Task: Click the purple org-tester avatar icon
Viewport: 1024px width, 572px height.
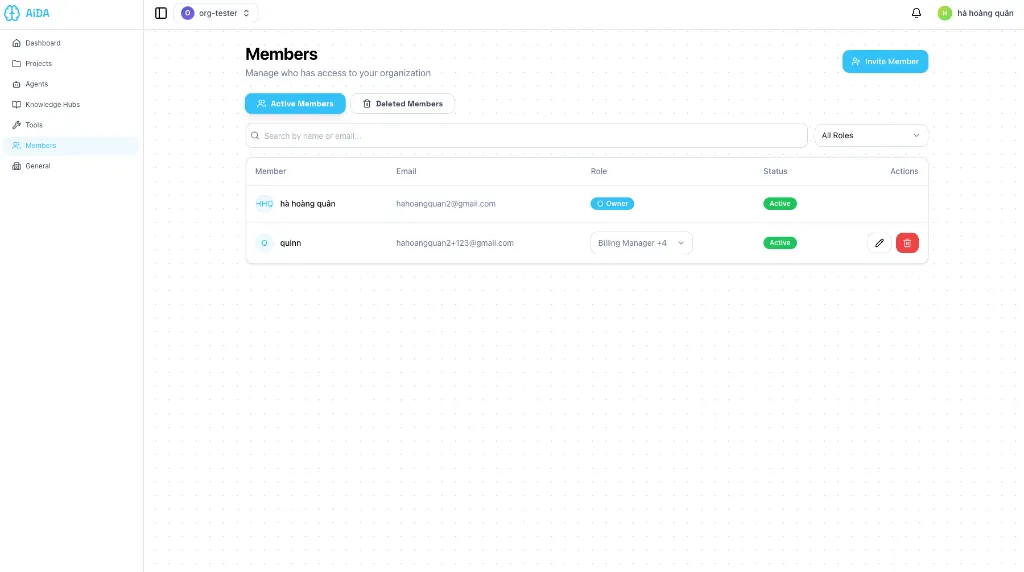Action: [x=187, y=13]
